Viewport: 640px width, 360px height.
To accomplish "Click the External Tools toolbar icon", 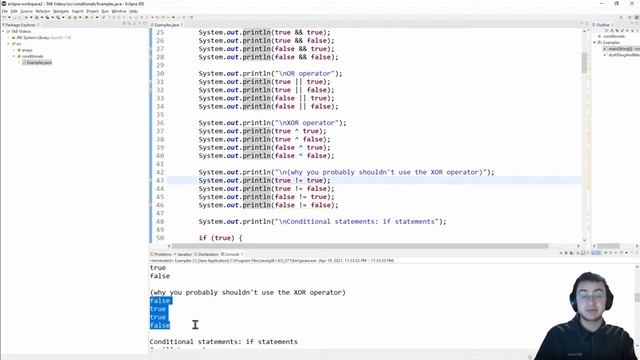I will 58,18.
